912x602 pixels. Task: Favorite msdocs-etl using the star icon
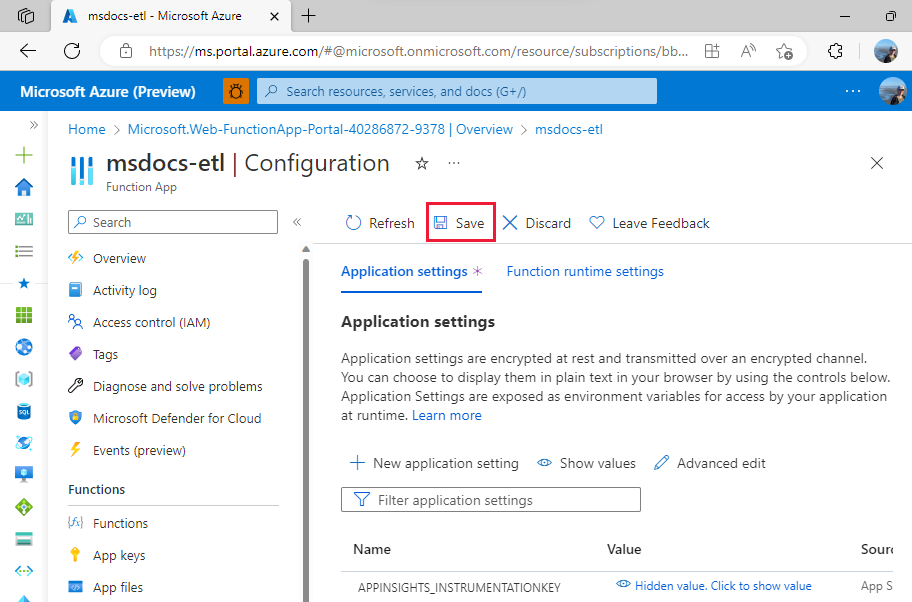tap(421, 163)
